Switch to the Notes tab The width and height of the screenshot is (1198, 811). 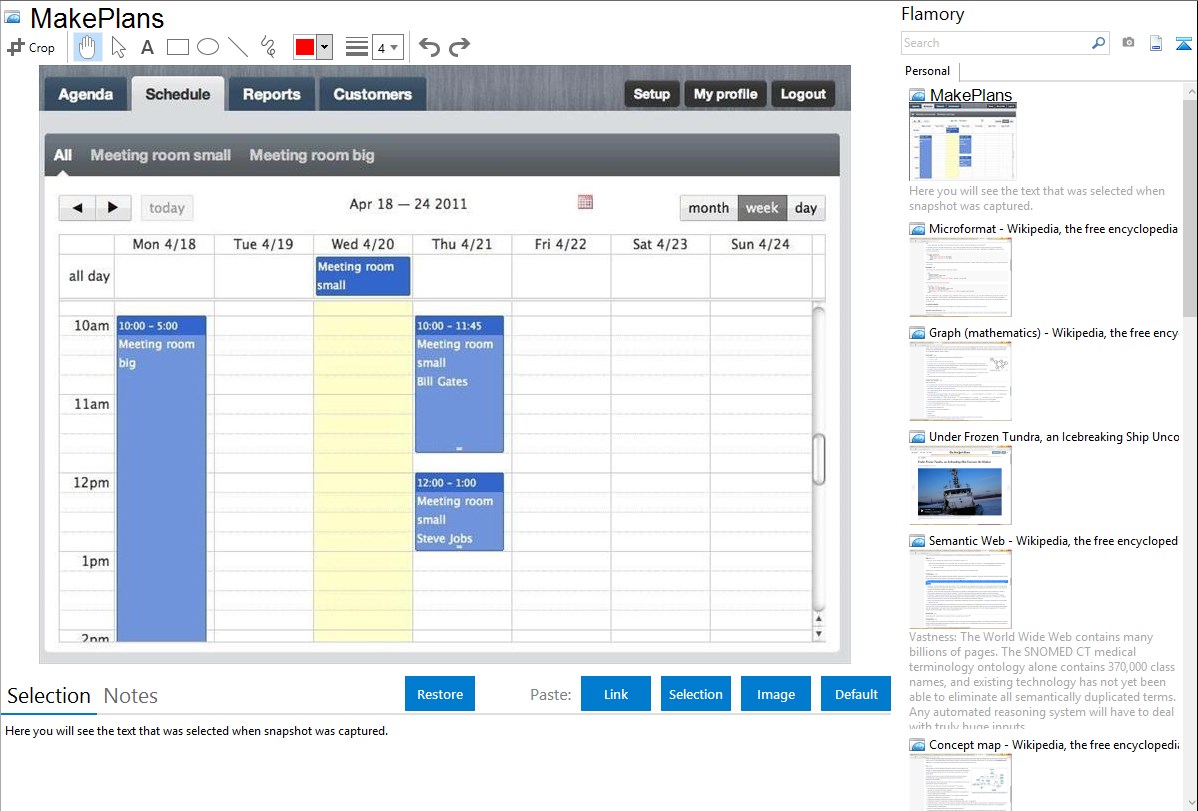(131, 696)
